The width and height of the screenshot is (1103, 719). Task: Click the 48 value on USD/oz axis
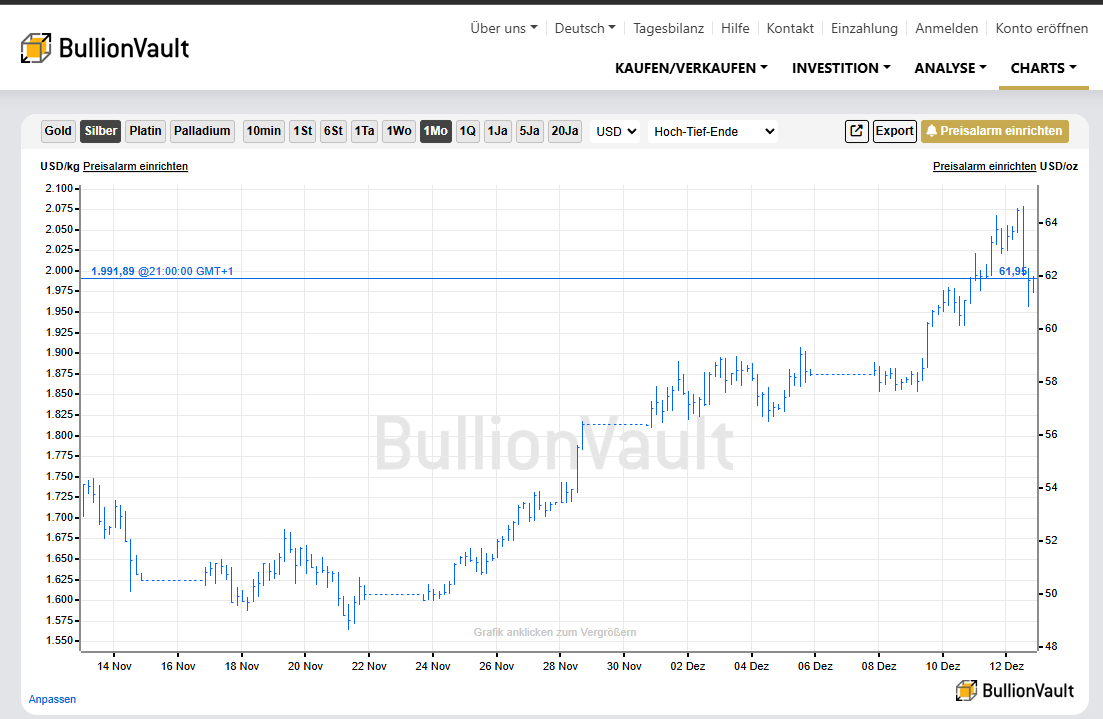click(1051, 647)
